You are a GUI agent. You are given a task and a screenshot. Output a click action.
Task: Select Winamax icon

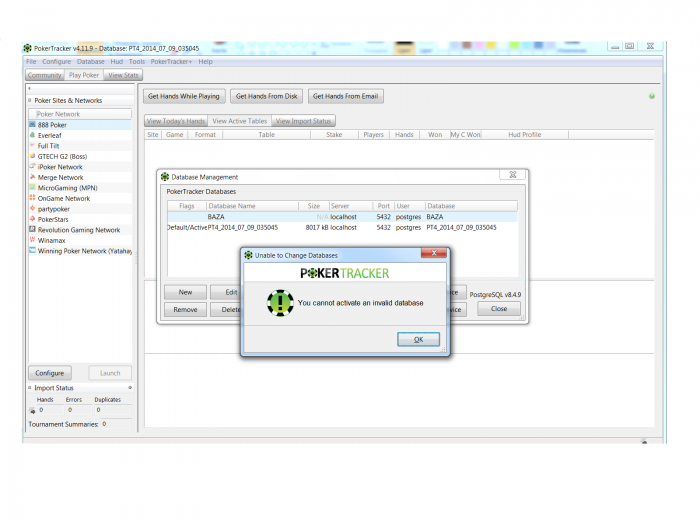pos(32,240)
